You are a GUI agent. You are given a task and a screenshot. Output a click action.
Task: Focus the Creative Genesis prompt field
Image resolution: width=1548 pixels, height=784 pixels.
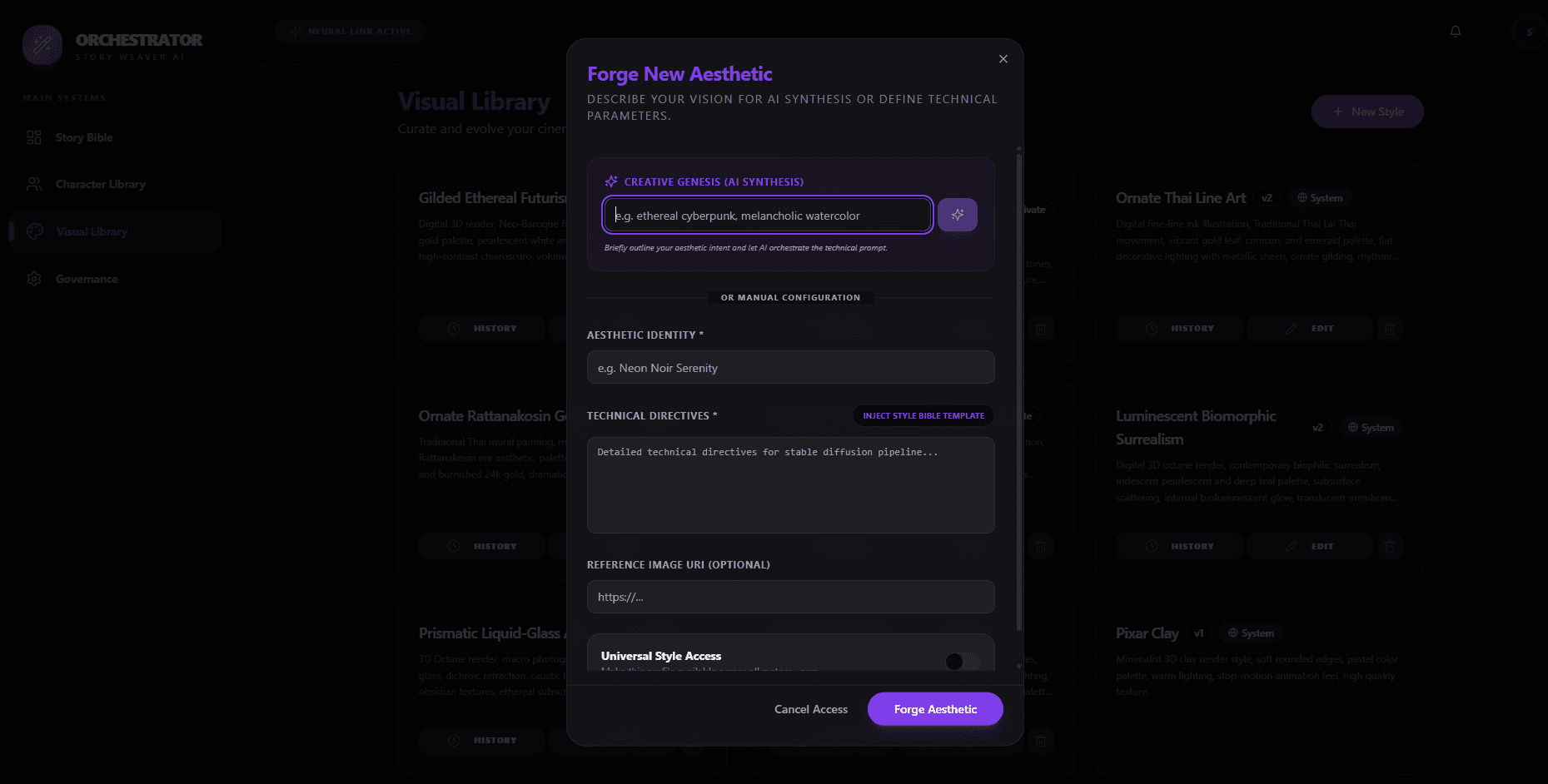pyautogui.click(x=767, y=216)
